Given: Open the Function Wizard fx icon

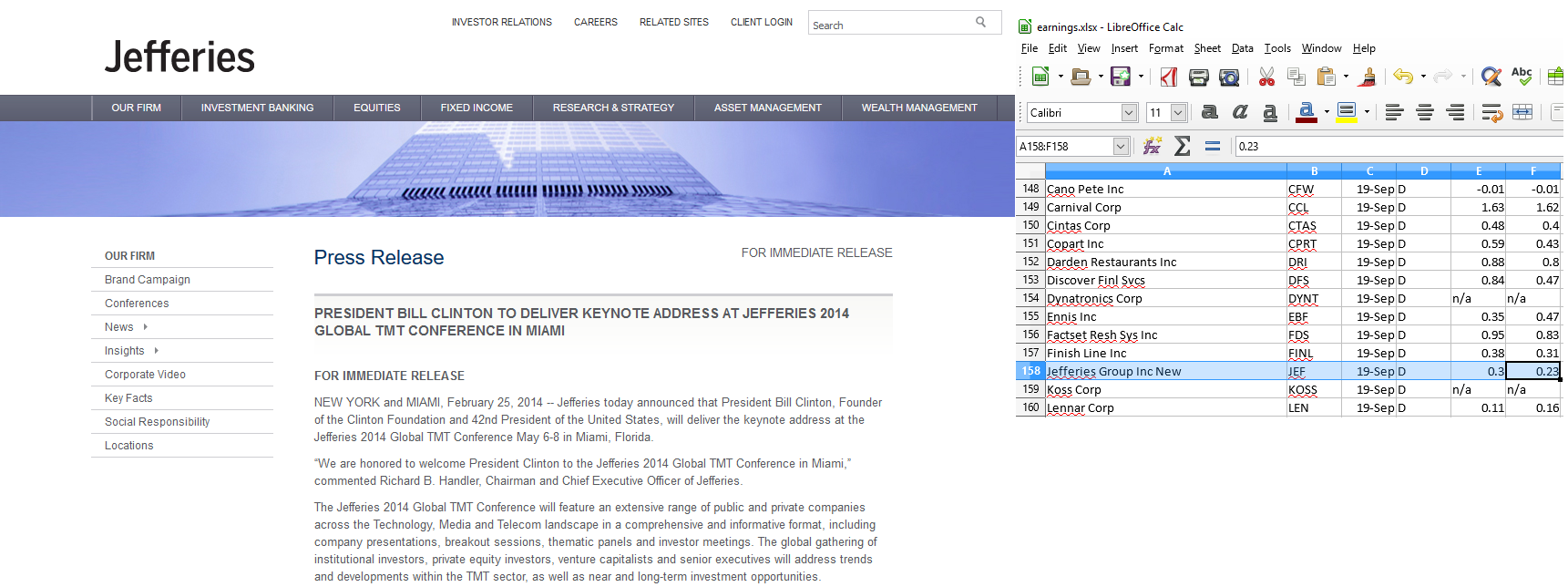Looking at the screenshot, I should pos(1152,146).
